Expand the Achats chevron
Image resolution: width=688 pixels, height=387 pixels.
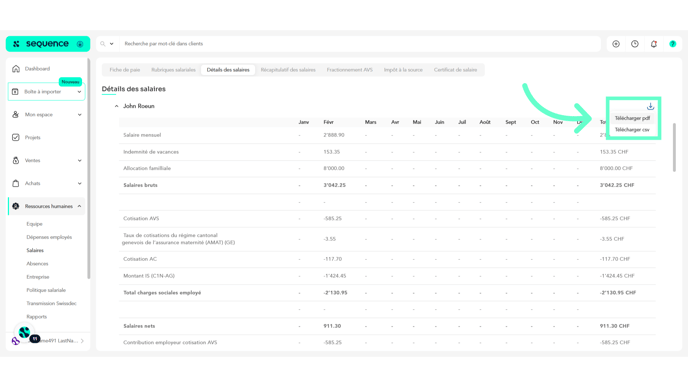[79, 183]
